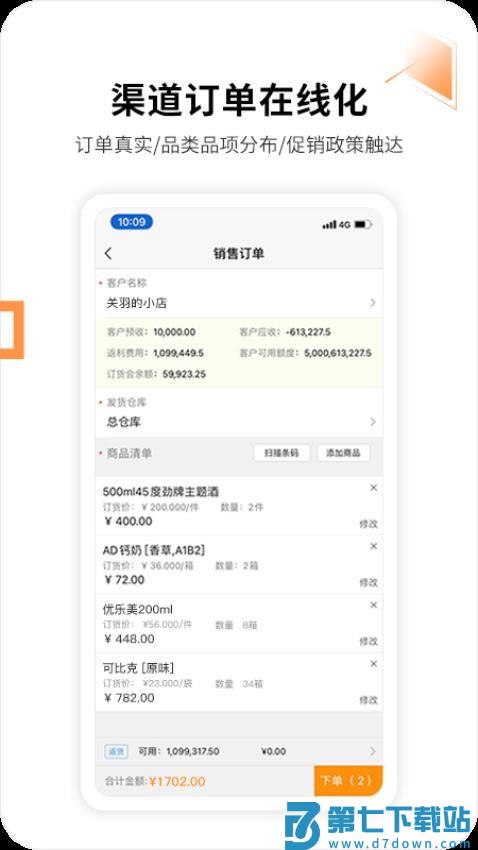Remove 优乐美200ml item with its X icon
Image resolution: width=478 pixels, height=850 pixels.
point(373,605)
